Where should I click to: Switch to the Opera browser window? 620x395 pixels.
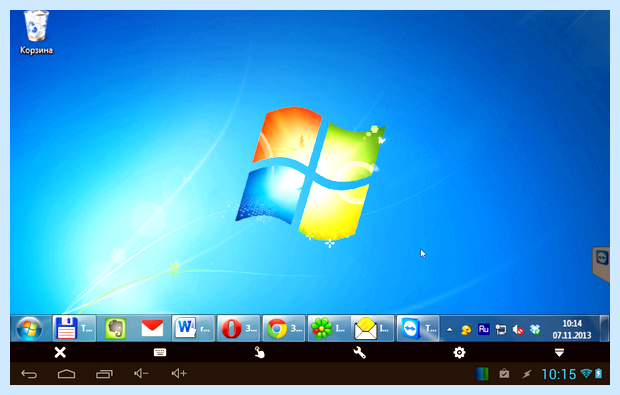pos(239,328)
